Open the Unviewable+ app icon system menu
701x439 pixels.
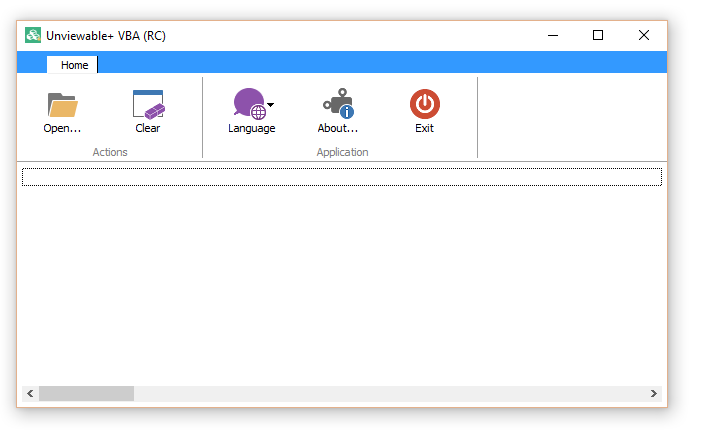(x=33, y=35)
